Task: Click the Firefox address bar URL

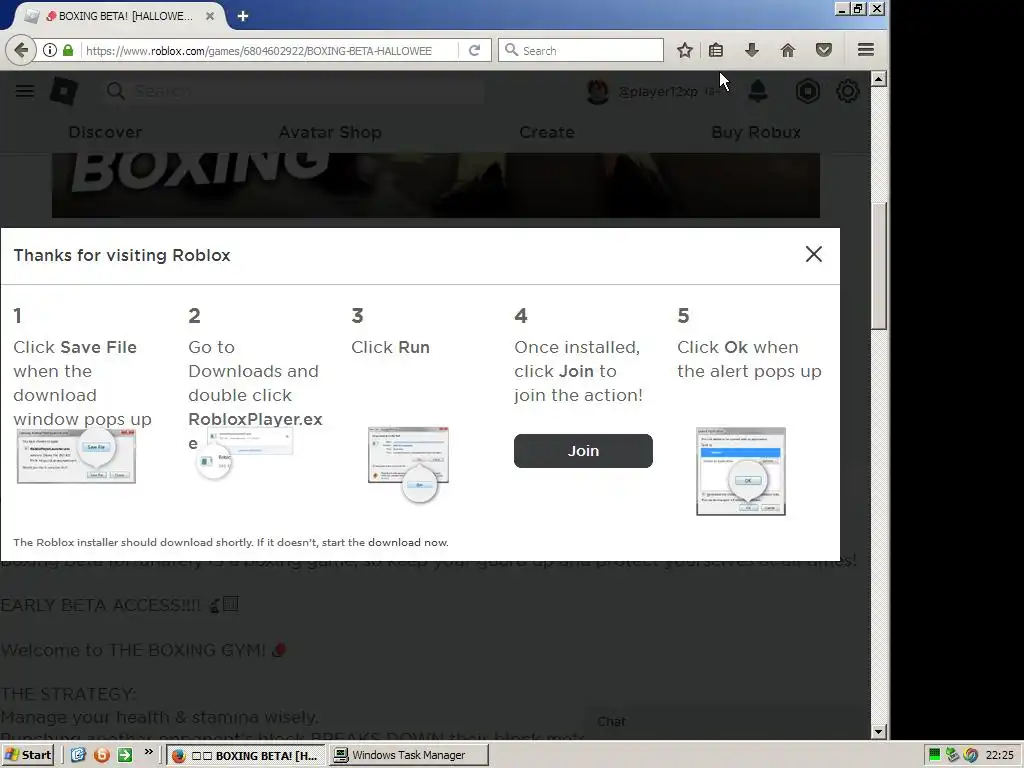Action: coord(259,51)
